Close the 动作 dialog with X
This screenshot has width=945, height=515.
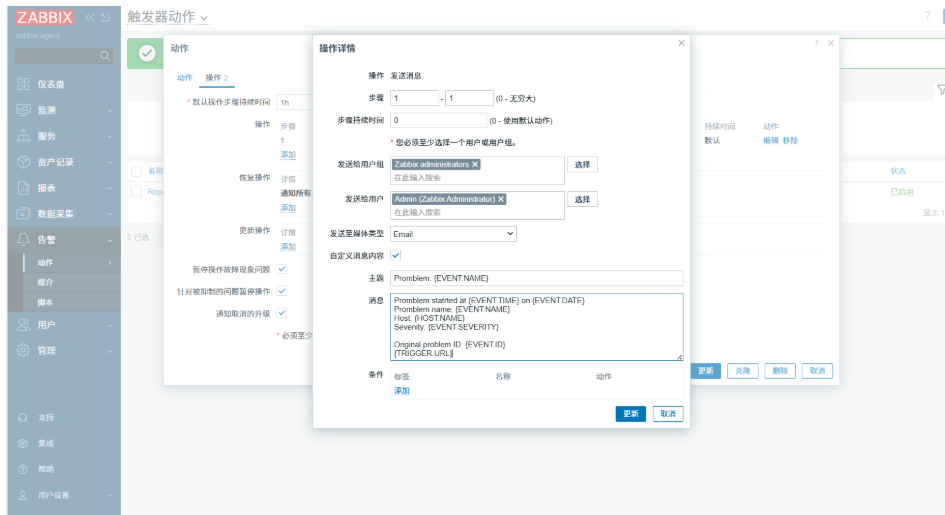(830, 43)
